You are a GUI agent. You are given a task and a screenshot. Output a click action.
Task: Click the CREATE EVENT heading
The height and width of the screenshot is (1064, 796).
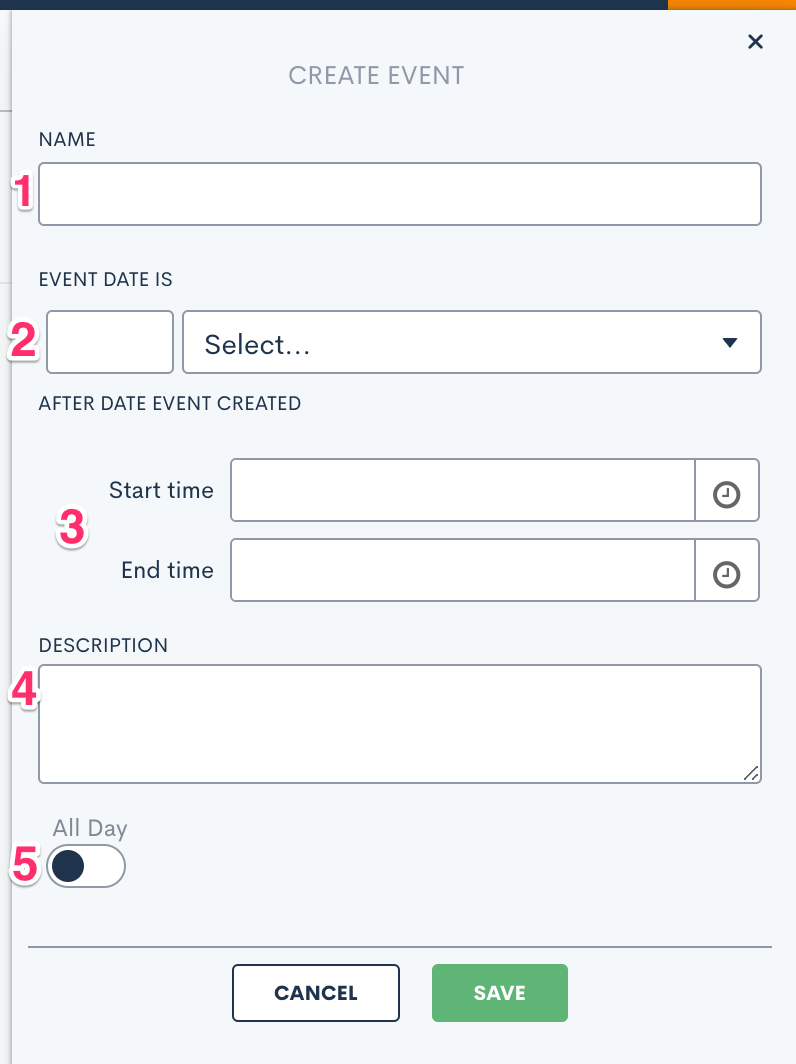coord(377,75)
